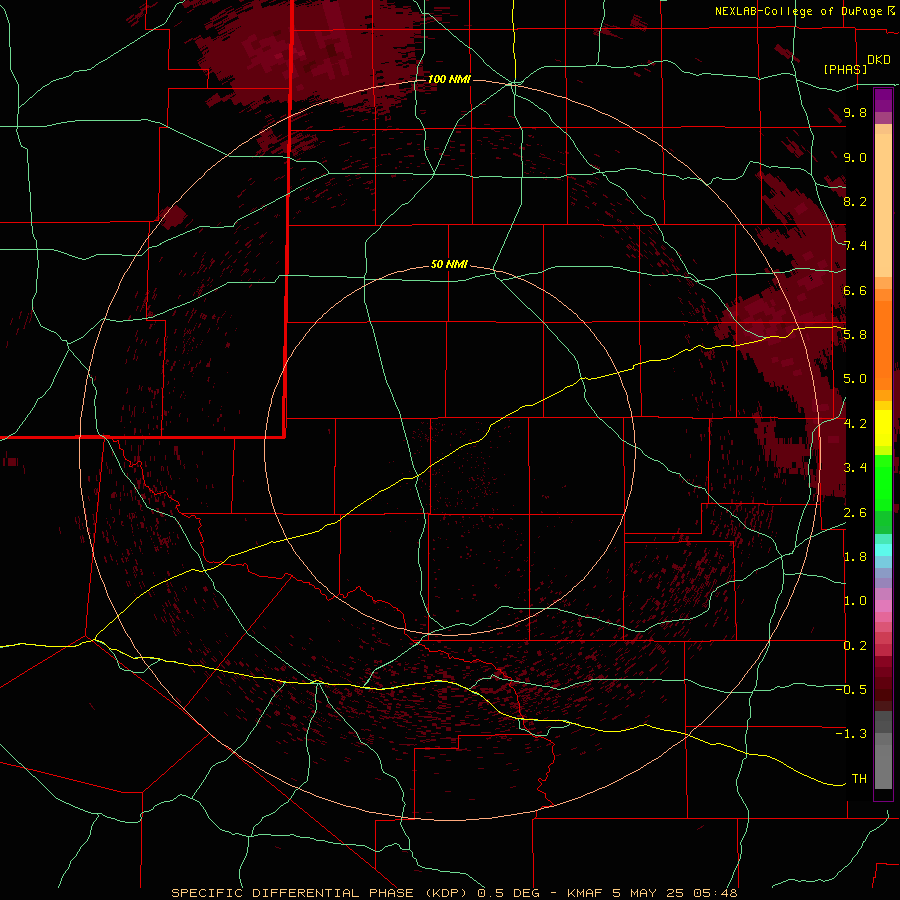Click the 5 MAY 25 05:48 timestamp
The height and width of the screenshot is (900, 900).
675,893
